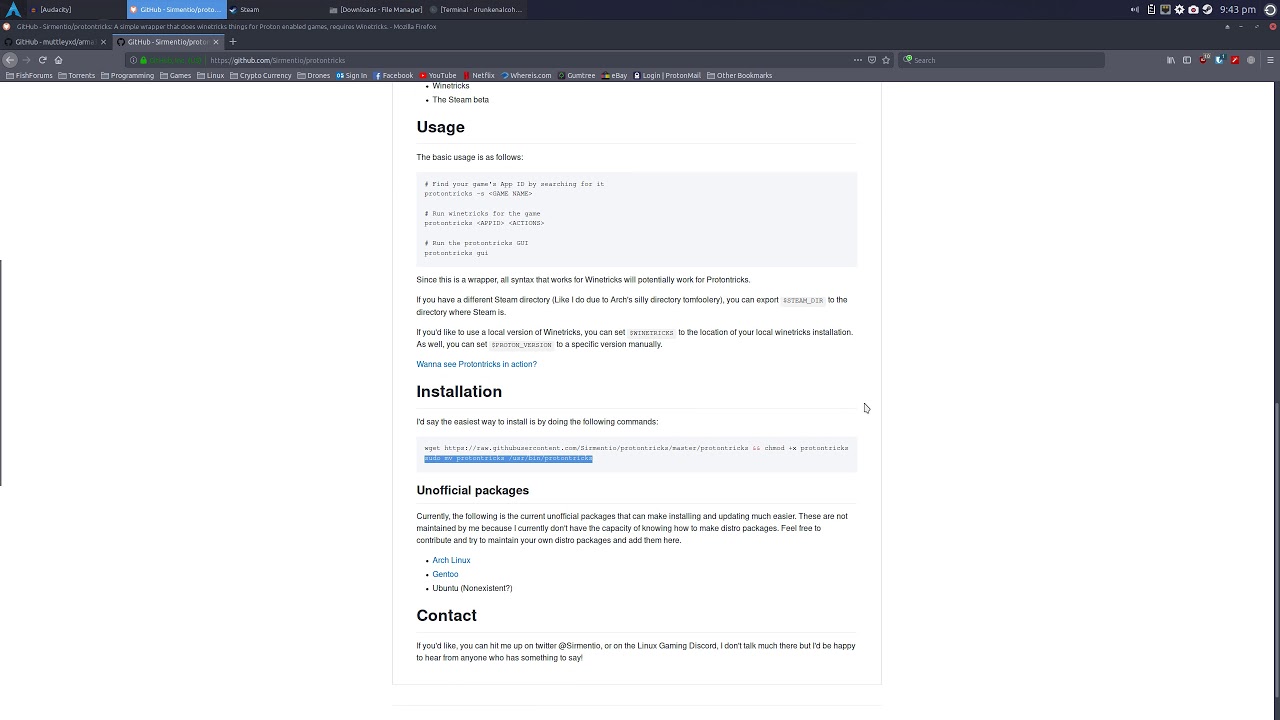Viewport: 1280px width, 720px height.
Task: Open the volume control in system tray
Action: 1135,9
